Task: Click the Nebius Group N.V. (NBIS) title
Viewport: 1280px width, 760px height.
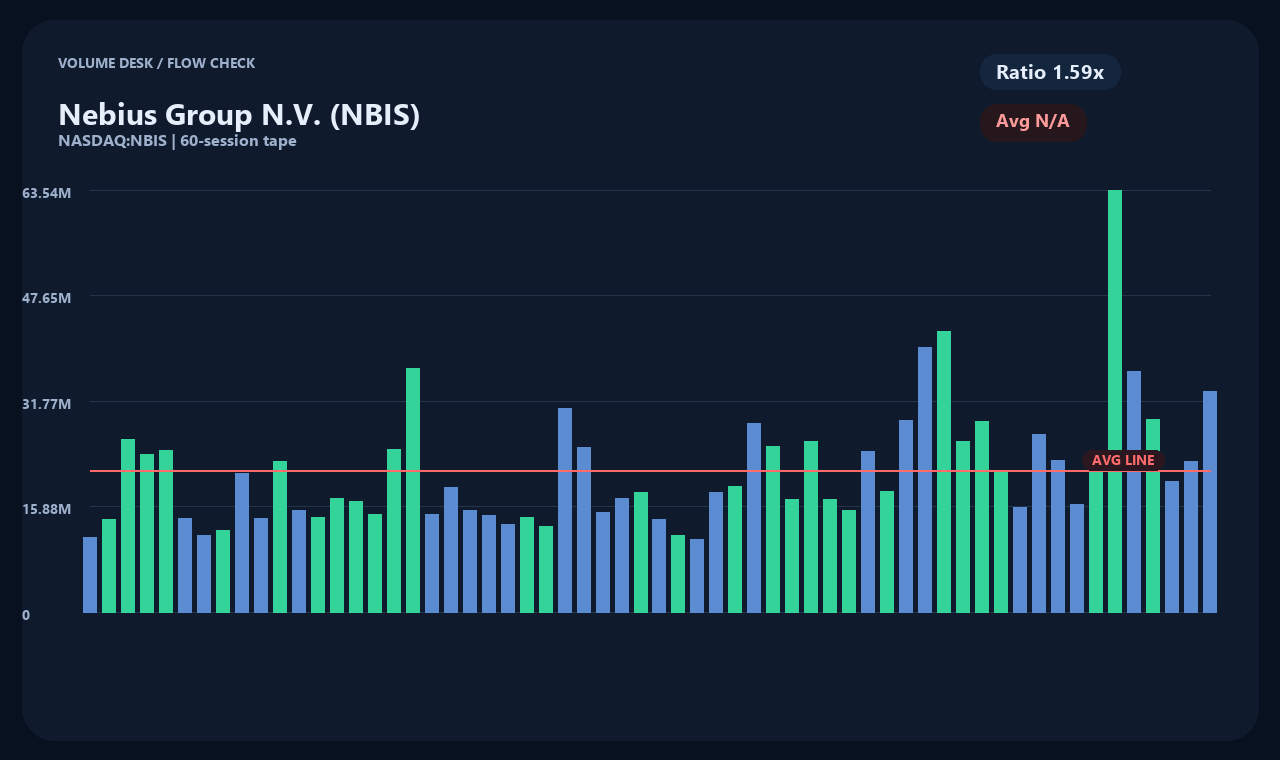Action: [x=239, y=114]
